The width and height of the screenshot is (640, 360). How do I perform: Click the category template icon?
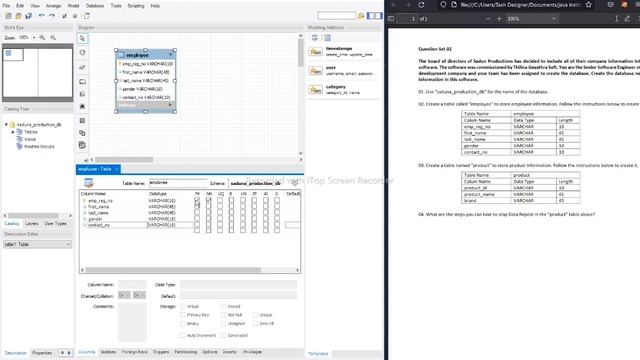tap(315, 90)
